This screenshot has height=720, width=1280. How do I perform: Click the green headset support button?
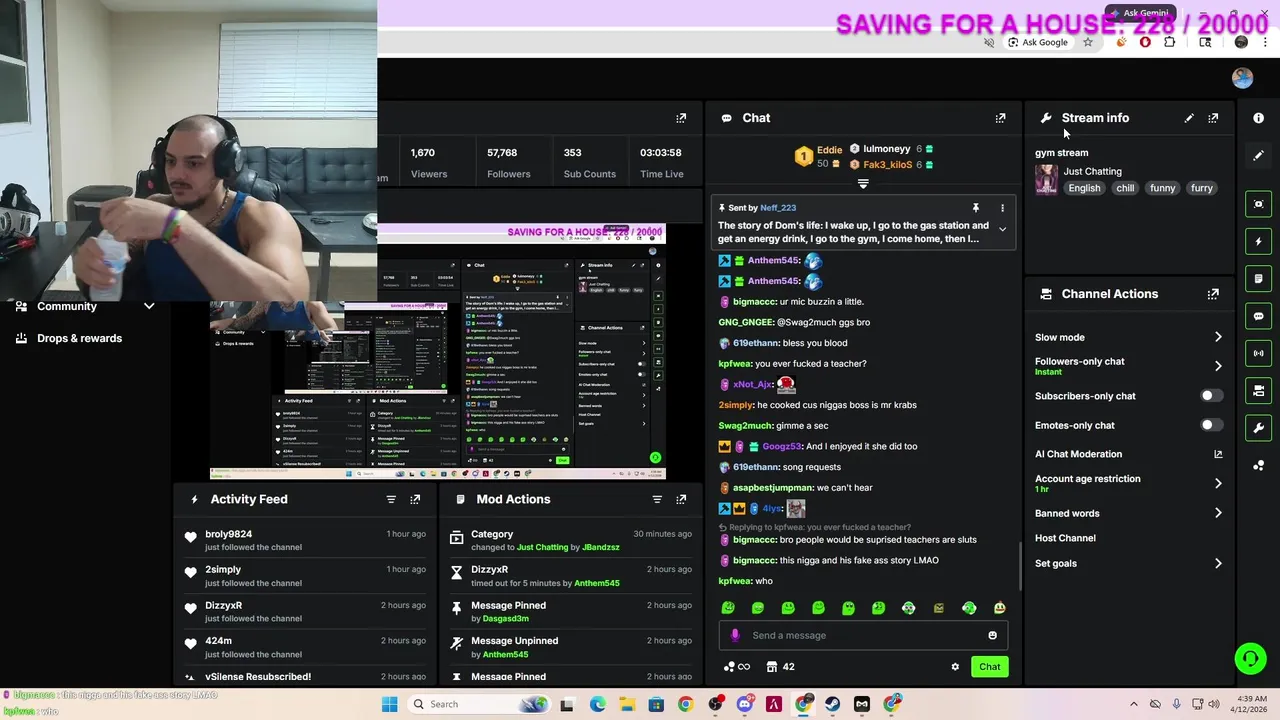point(1250,658)
